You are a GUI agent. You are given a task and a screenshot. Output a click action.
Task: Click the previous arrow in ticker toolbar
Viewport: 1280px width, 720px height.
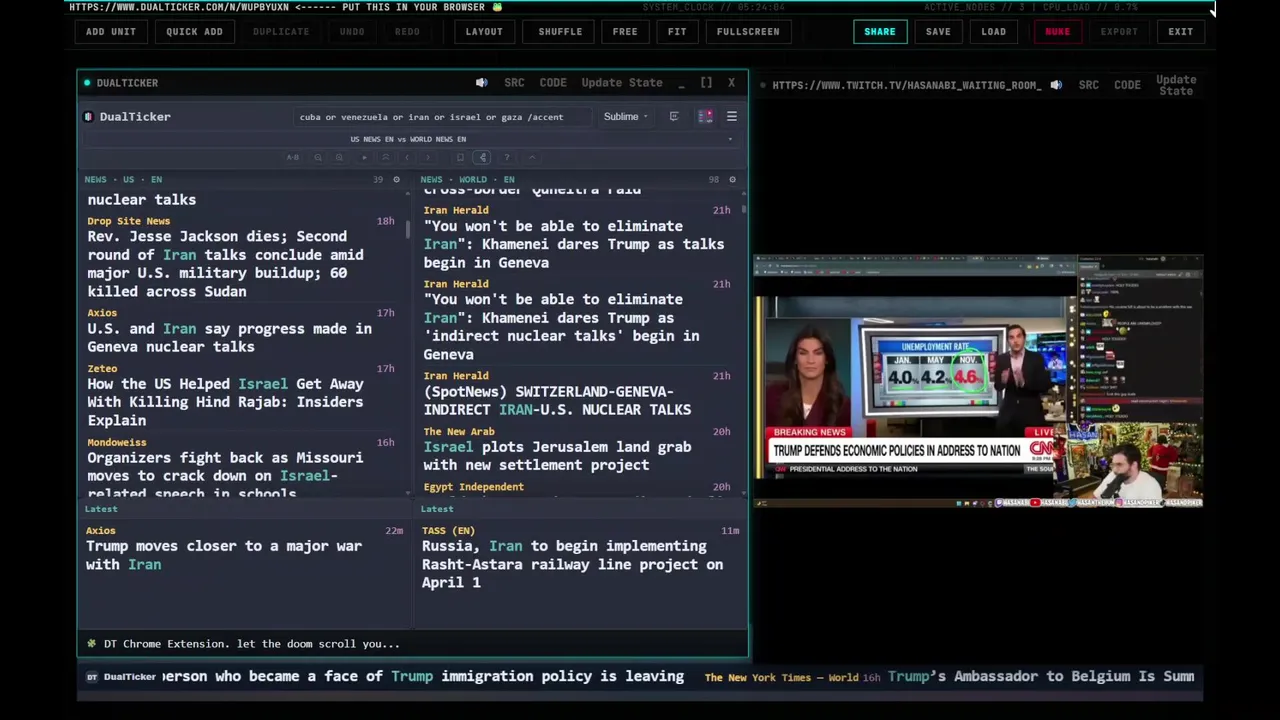pyautogui.click(x=408, y=157)
